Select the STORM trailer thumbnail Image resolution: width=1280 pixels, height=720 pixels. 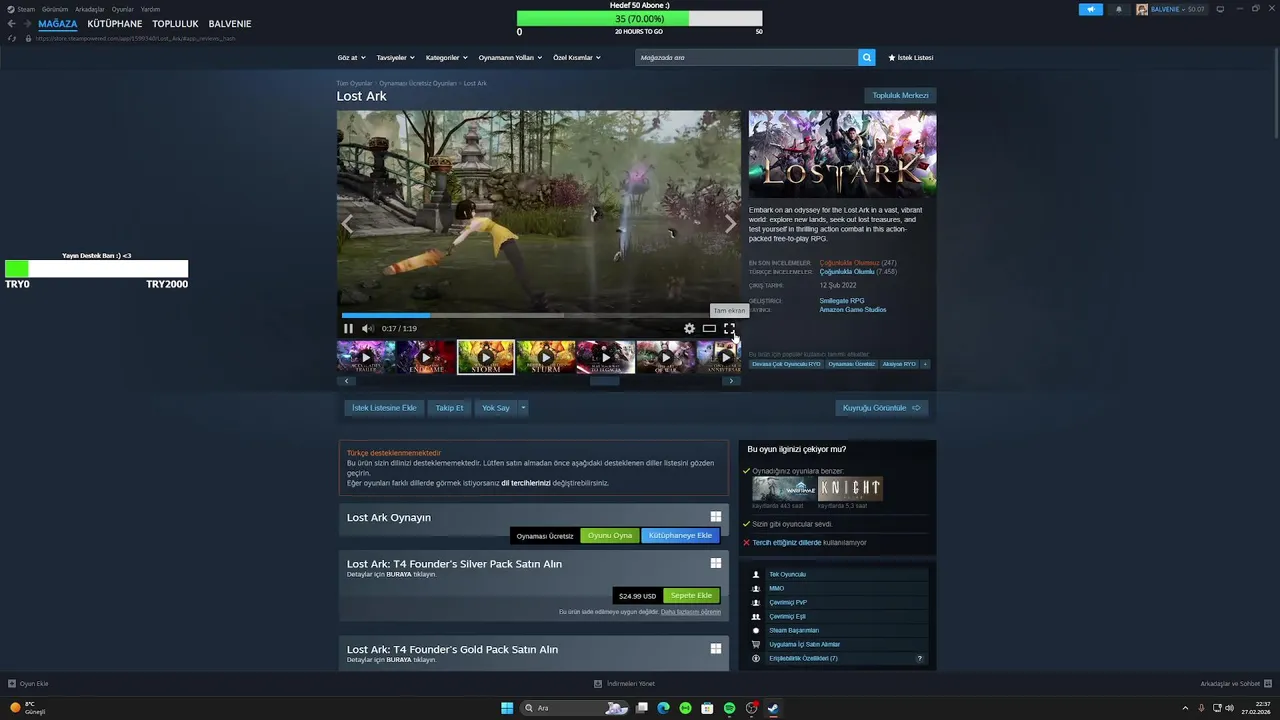(x=486, y=357)
